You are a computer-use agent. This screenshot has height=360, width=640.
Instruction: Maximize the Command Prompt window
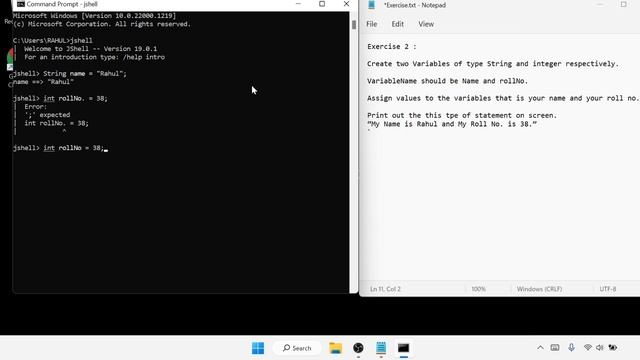point(322,4)
